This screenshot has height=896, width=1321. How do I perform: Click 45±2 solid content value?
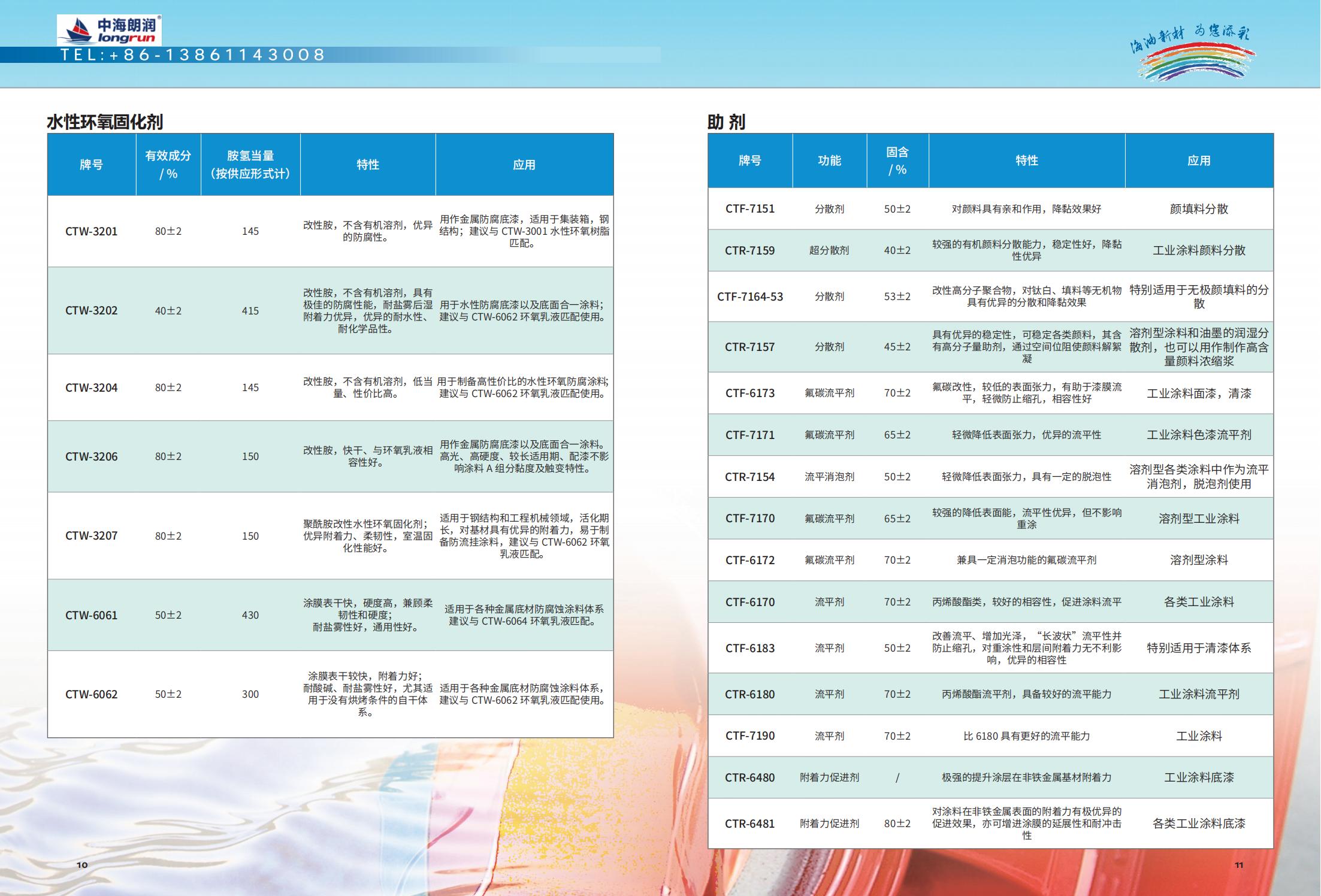point(897,347)
